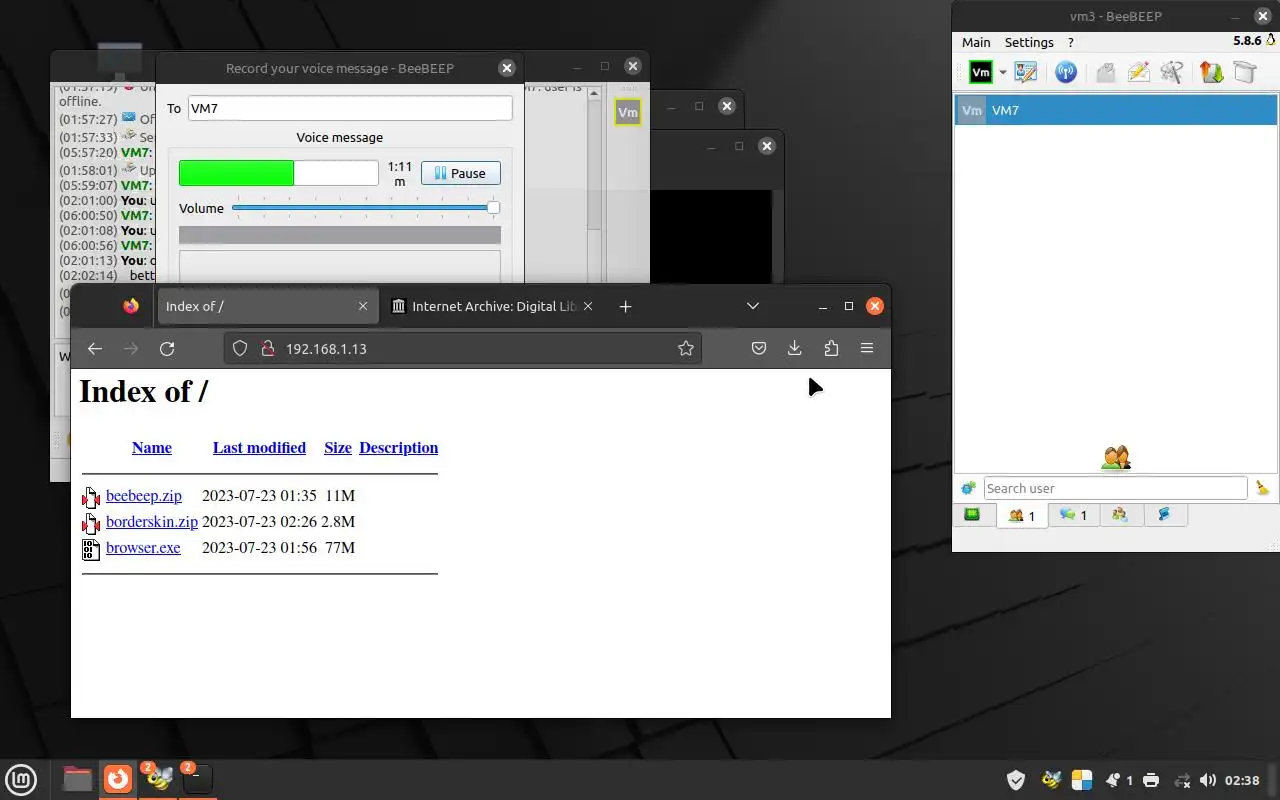Sort listing by Description column
This screenshot has height=800, width=1280.
tap(399, 448)
